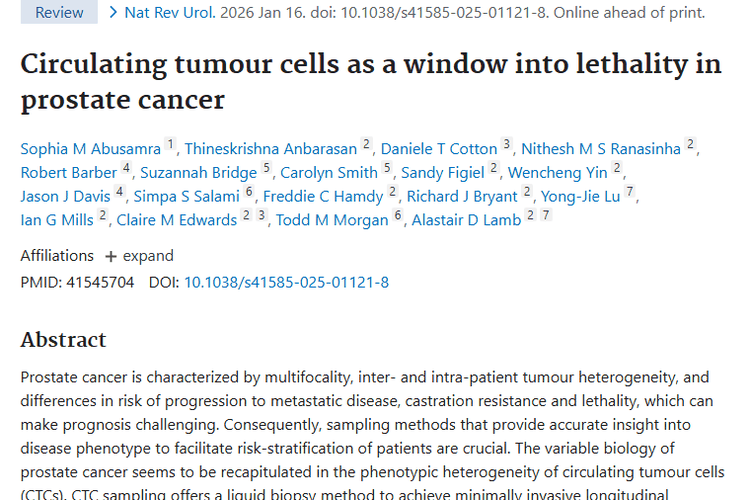This screenshot has width=750, height=500.
Task: Open the DOI link 10.1038/s41585-025-01121-8
Action: pyautogui.click(x=286, y=282)
